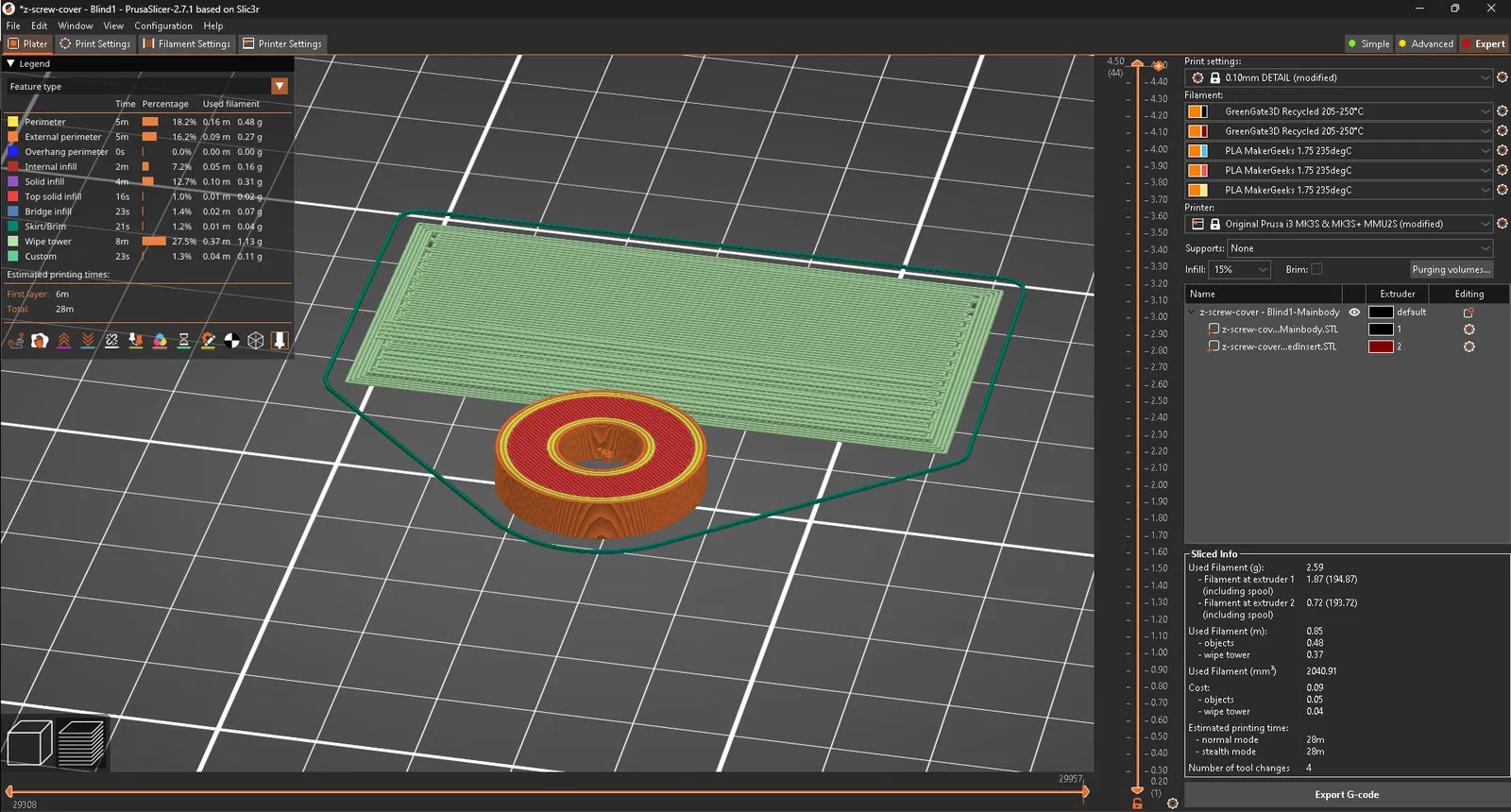Toggle lock icon below vertical layer slider
This screenshot has height=812, width=1511.
[x=1137, y=804]
